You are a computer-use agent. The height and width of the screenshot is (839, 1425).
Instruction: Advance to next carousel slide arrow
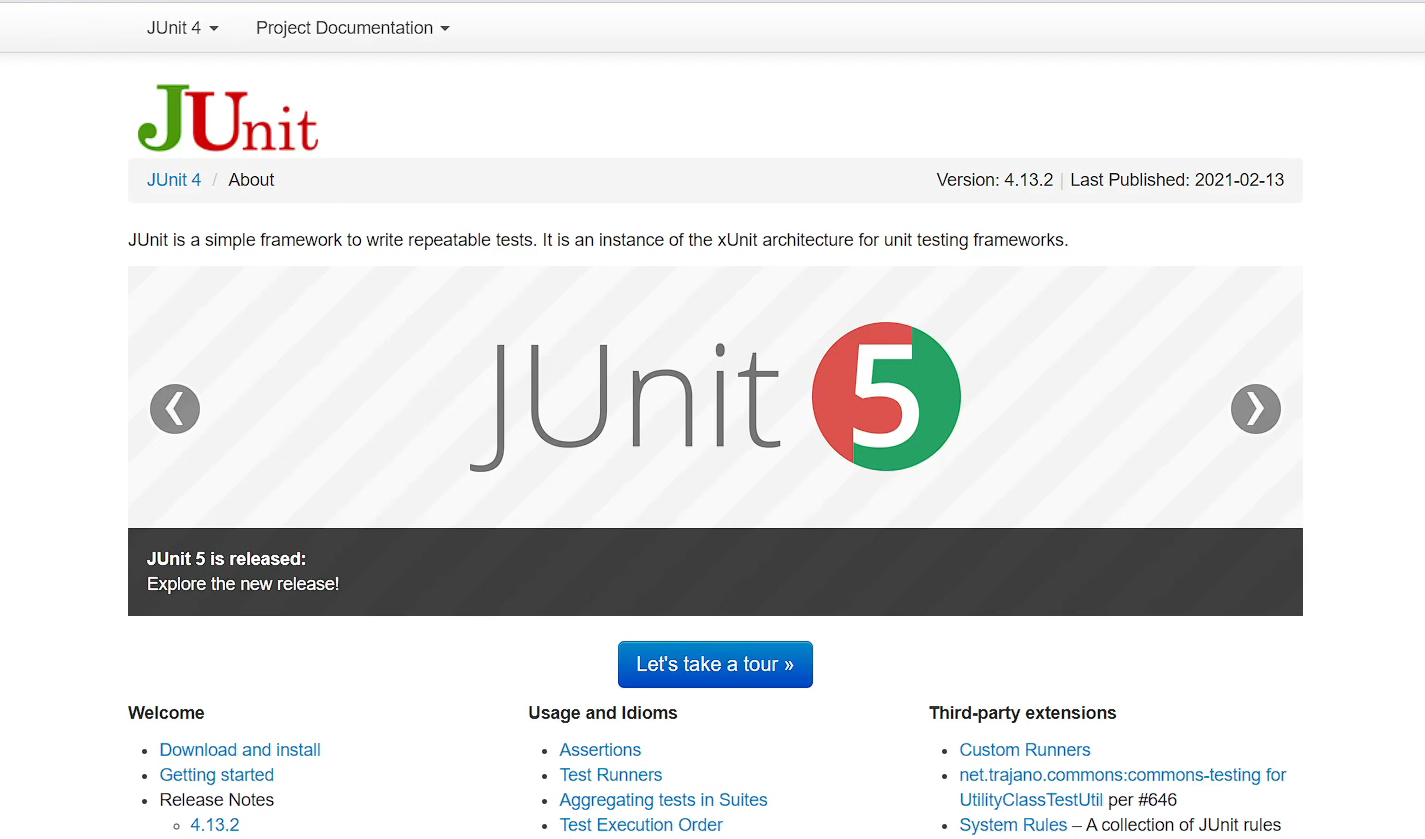(1255, 409)
